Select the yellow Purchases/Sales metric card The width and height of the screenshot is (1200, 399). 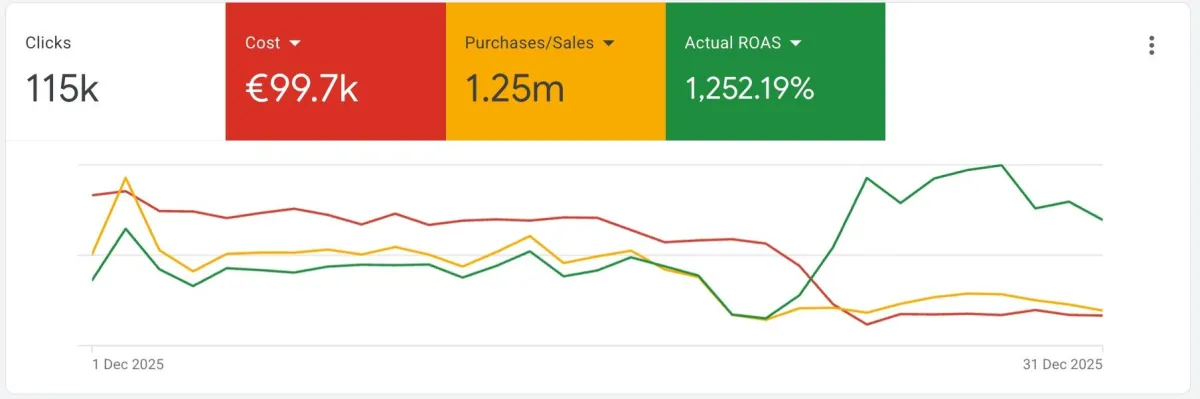(555, 71)
